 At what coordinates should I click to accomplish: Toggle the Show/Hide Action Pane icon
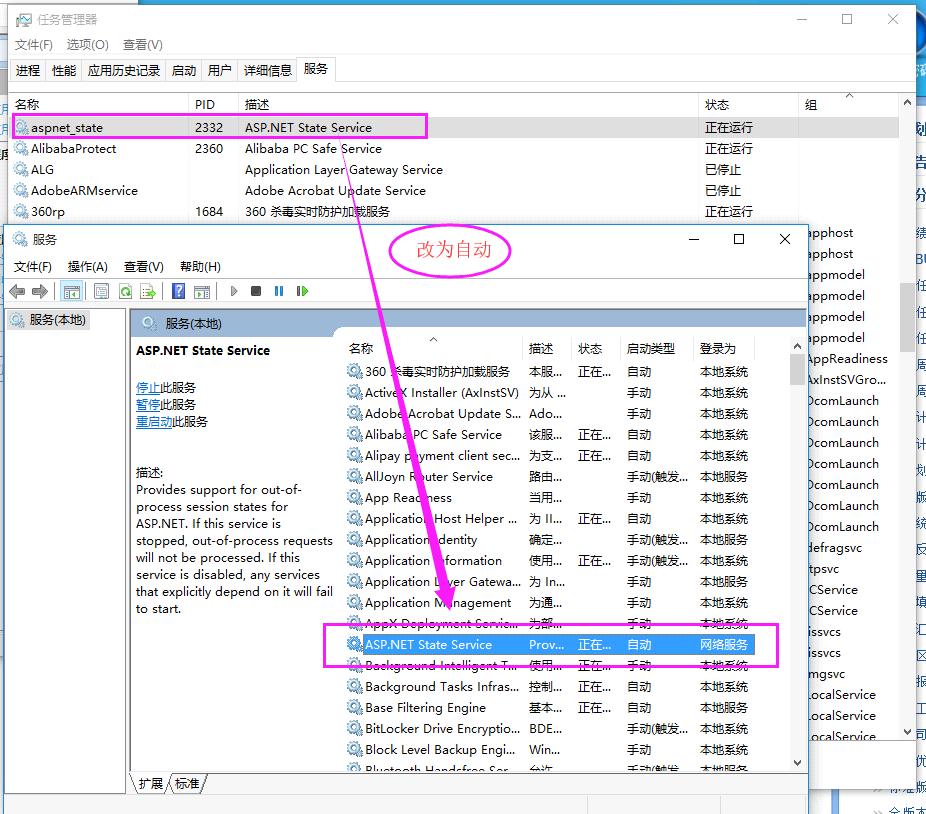click(201, 291)
